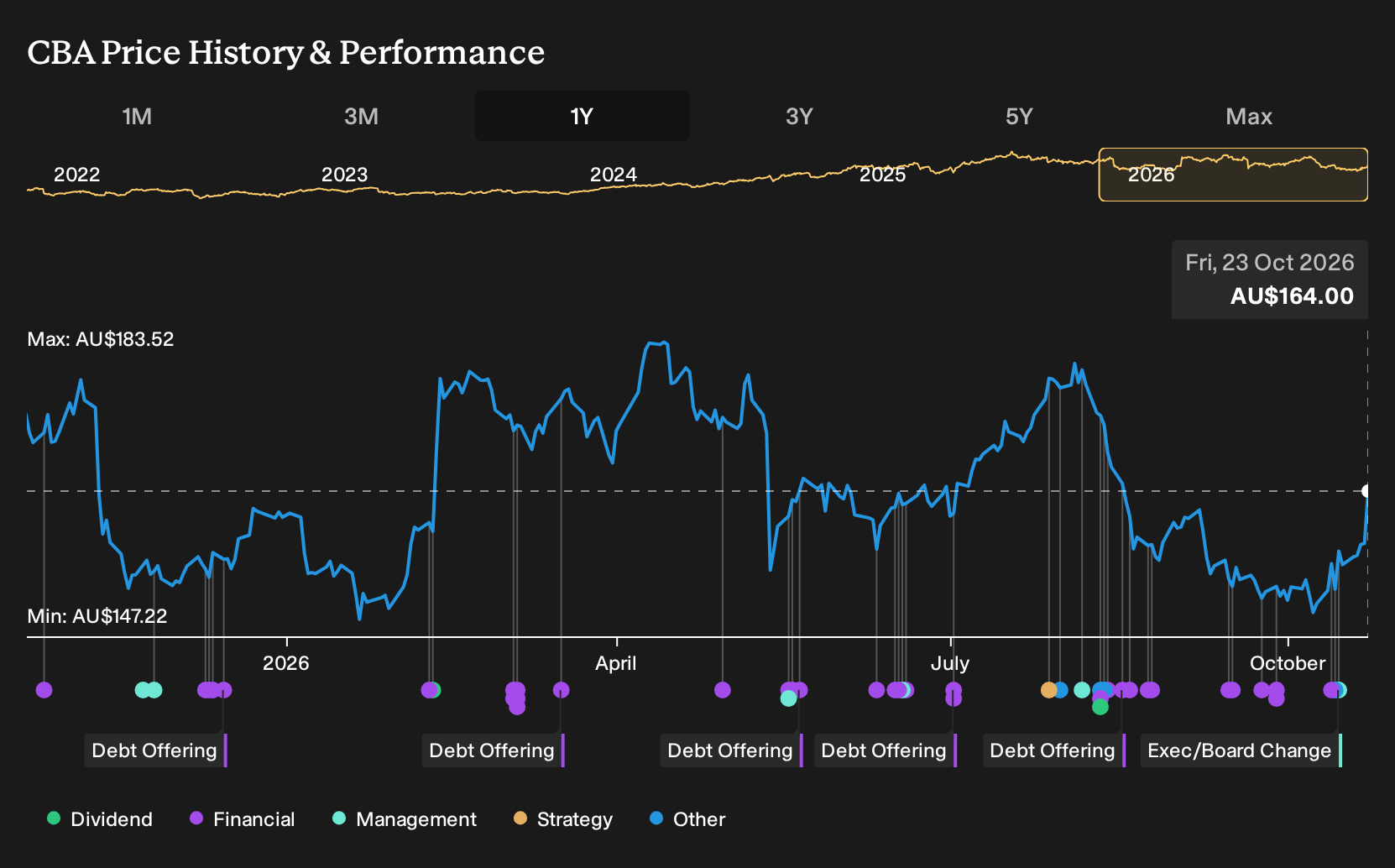Image resolution: width=1395 pixels, height=868 pixels.
Task: Show the Max price history
Action: tap(1249, 116)
